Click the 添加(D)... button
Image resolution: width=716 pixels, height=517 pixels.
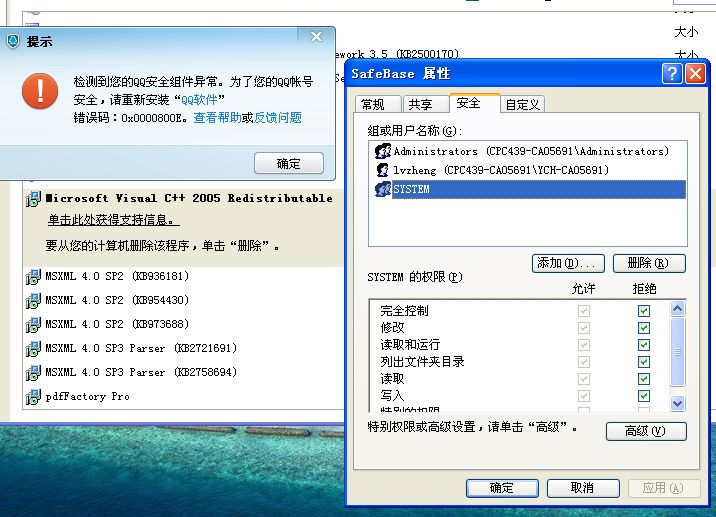(568, 264)
